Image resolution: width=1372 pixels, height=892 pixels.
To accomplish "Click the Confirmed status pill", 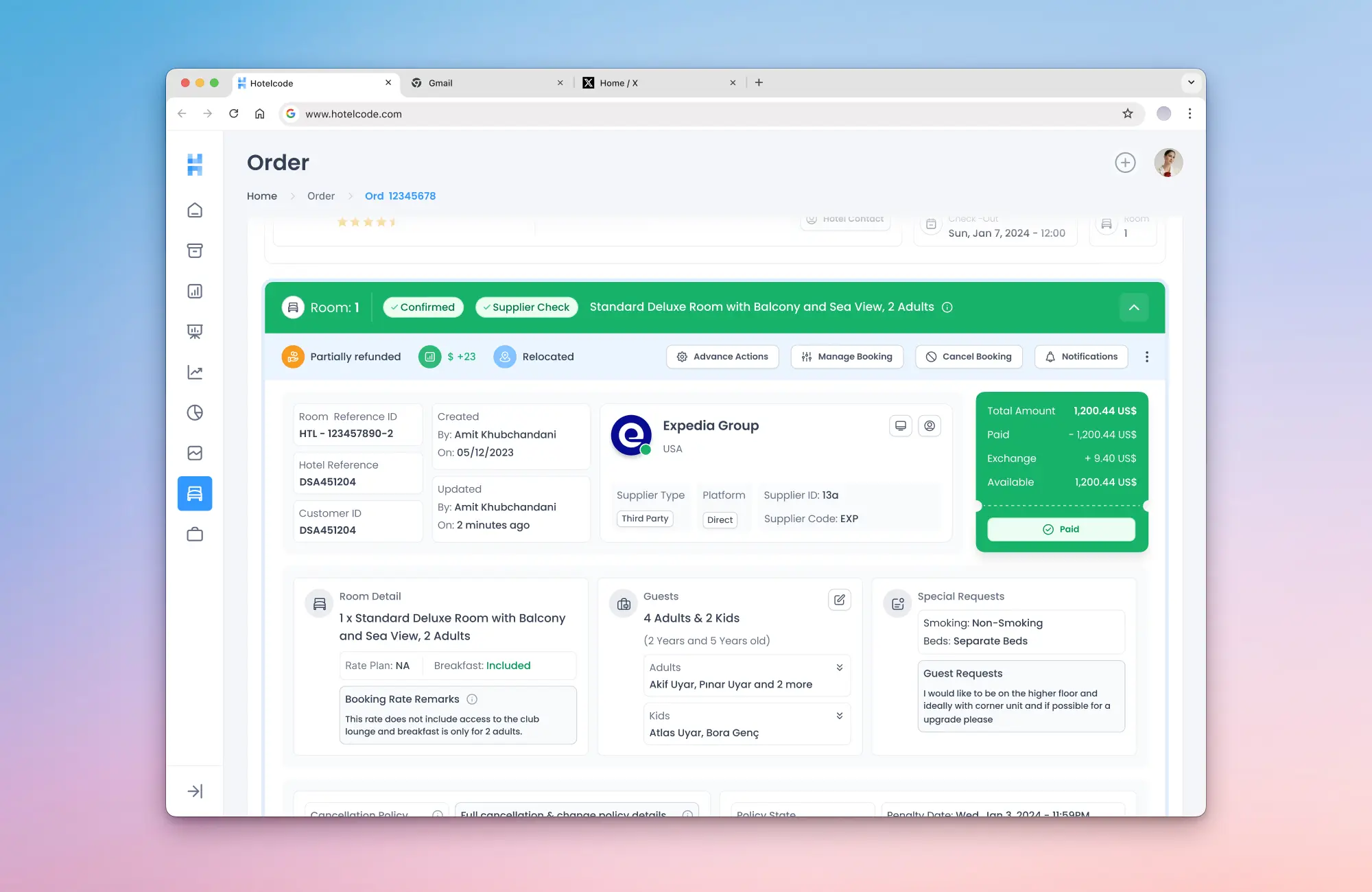I will pyautogui.click(x=423, y=307).
